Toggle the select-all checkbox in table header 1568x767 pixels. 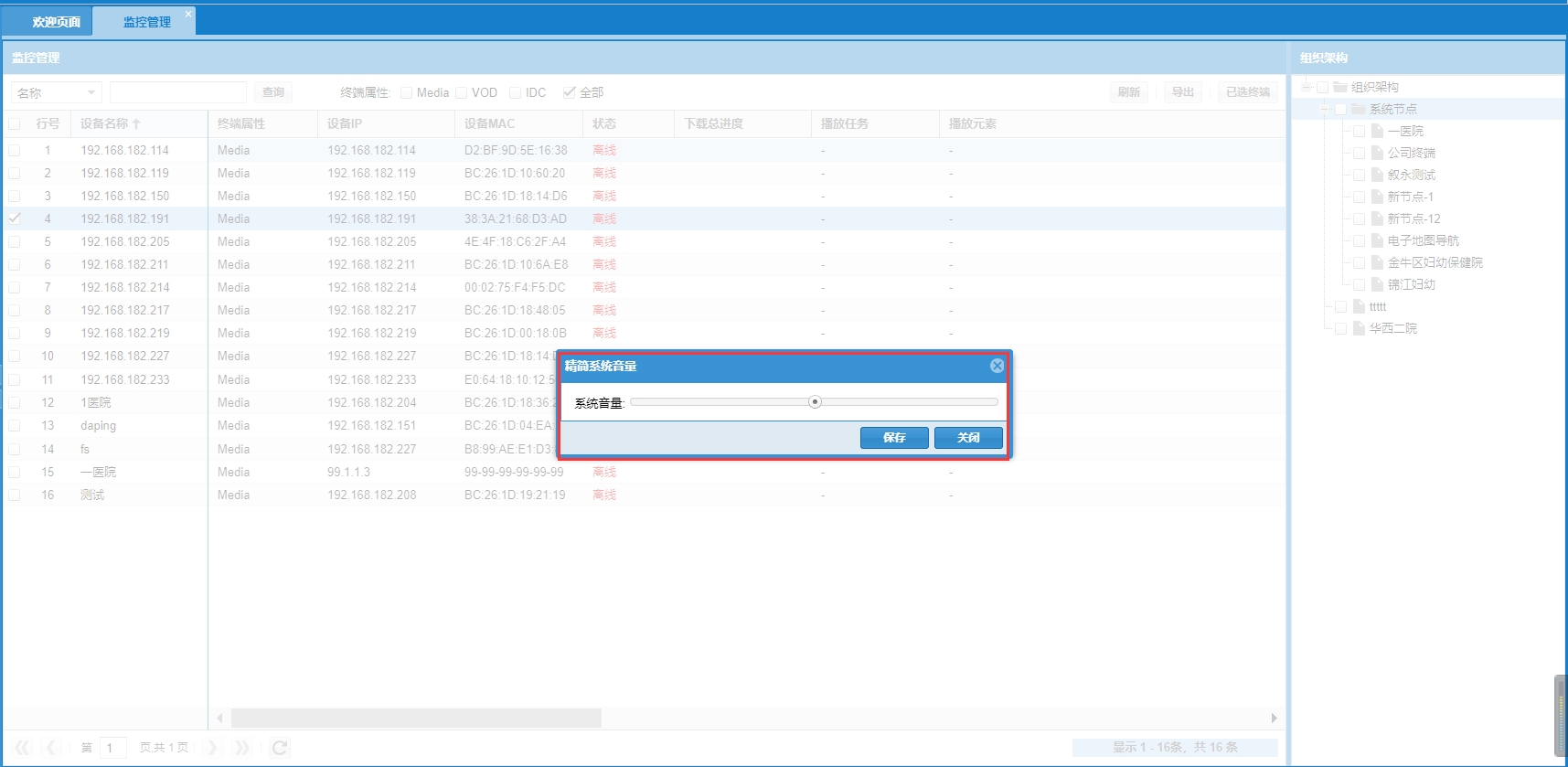click(15, 123)
